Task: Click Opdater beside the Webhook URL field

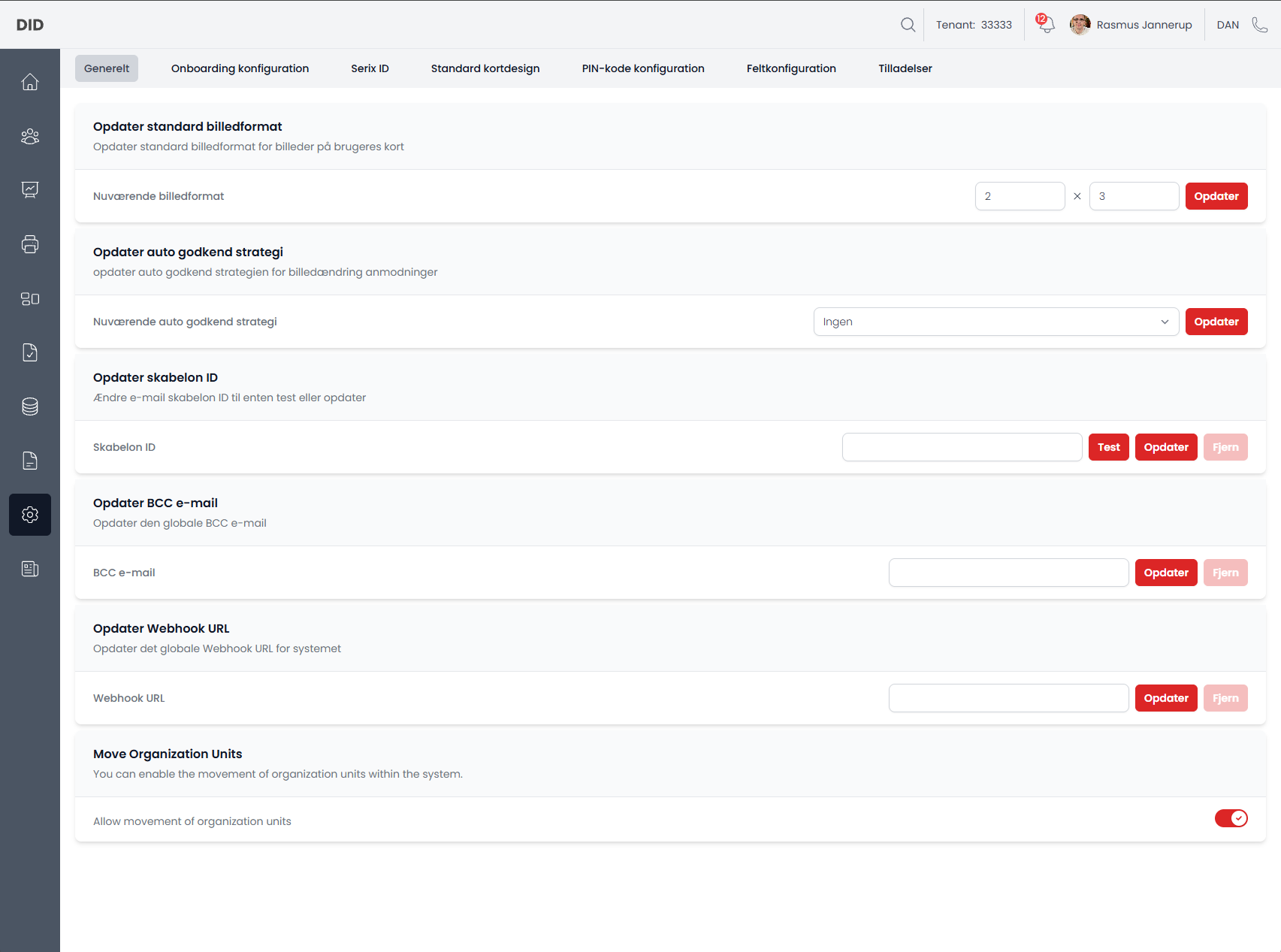Action: tap(1165, 698)
